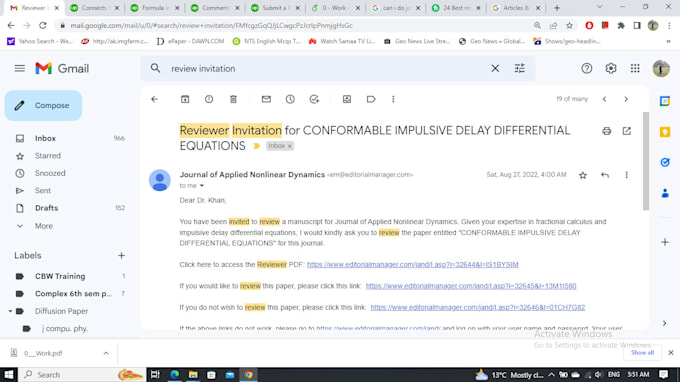Open Gmail settings gear
The width and height of the screenshot is (680, 382).
pos(611,69)
